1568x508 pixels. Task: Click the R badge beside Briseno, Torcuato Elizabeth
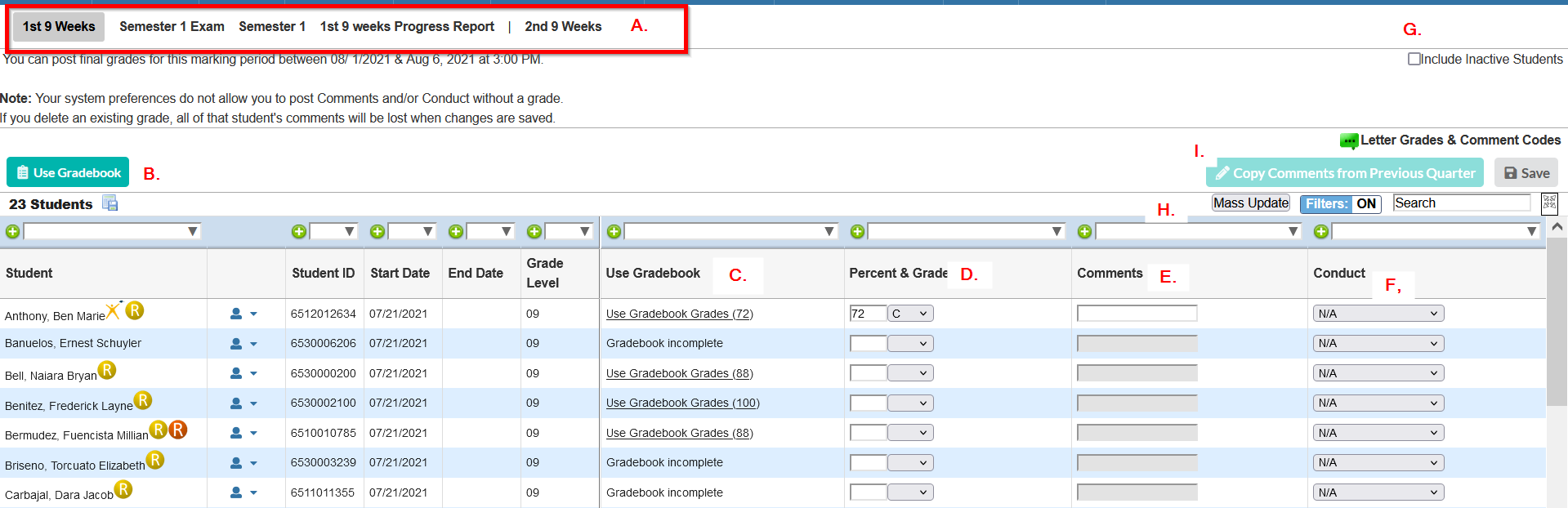155,460
